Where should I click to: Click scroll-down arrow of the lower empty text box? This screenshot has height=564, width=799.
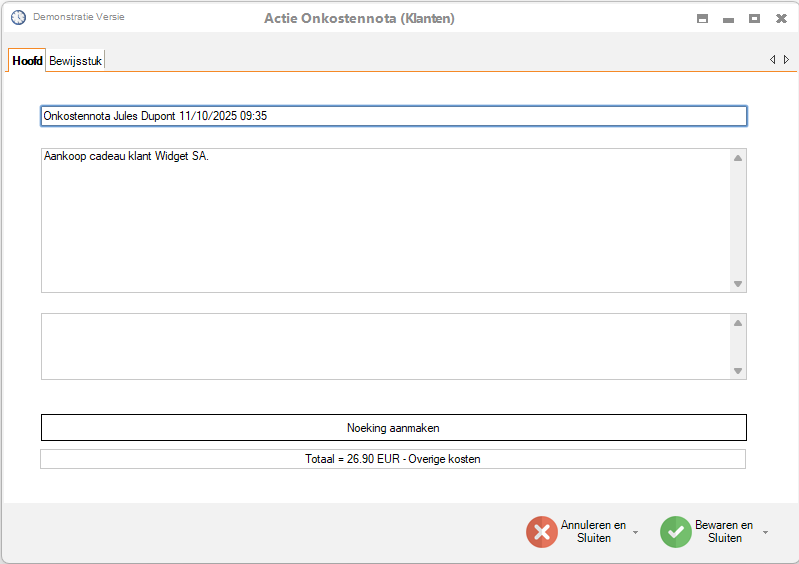coord(738,371)
